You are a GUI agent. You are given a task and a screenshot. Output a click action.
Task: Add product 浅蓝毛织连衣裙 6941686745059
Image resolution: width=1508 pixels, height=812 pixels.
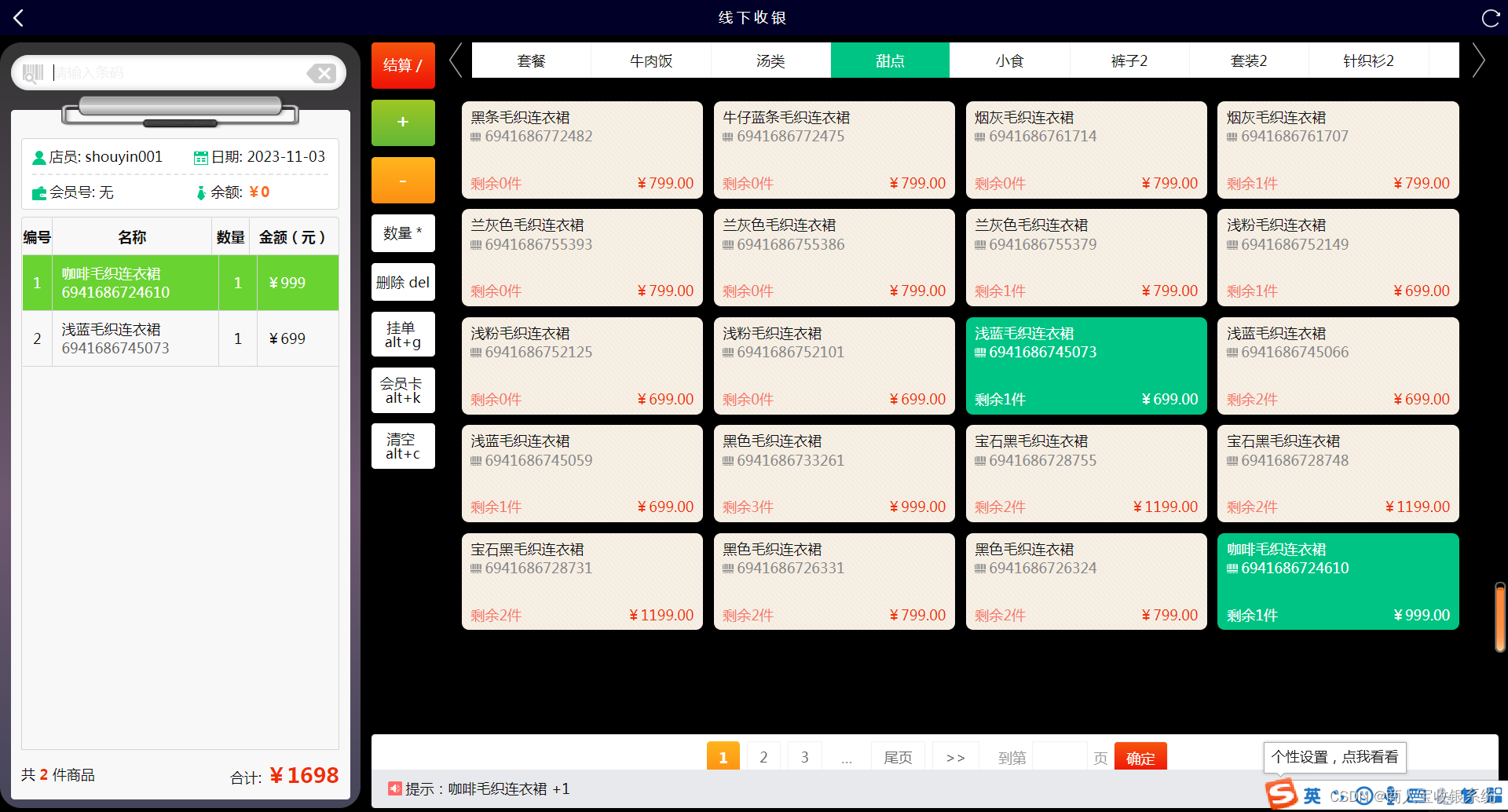pos(582,474)
